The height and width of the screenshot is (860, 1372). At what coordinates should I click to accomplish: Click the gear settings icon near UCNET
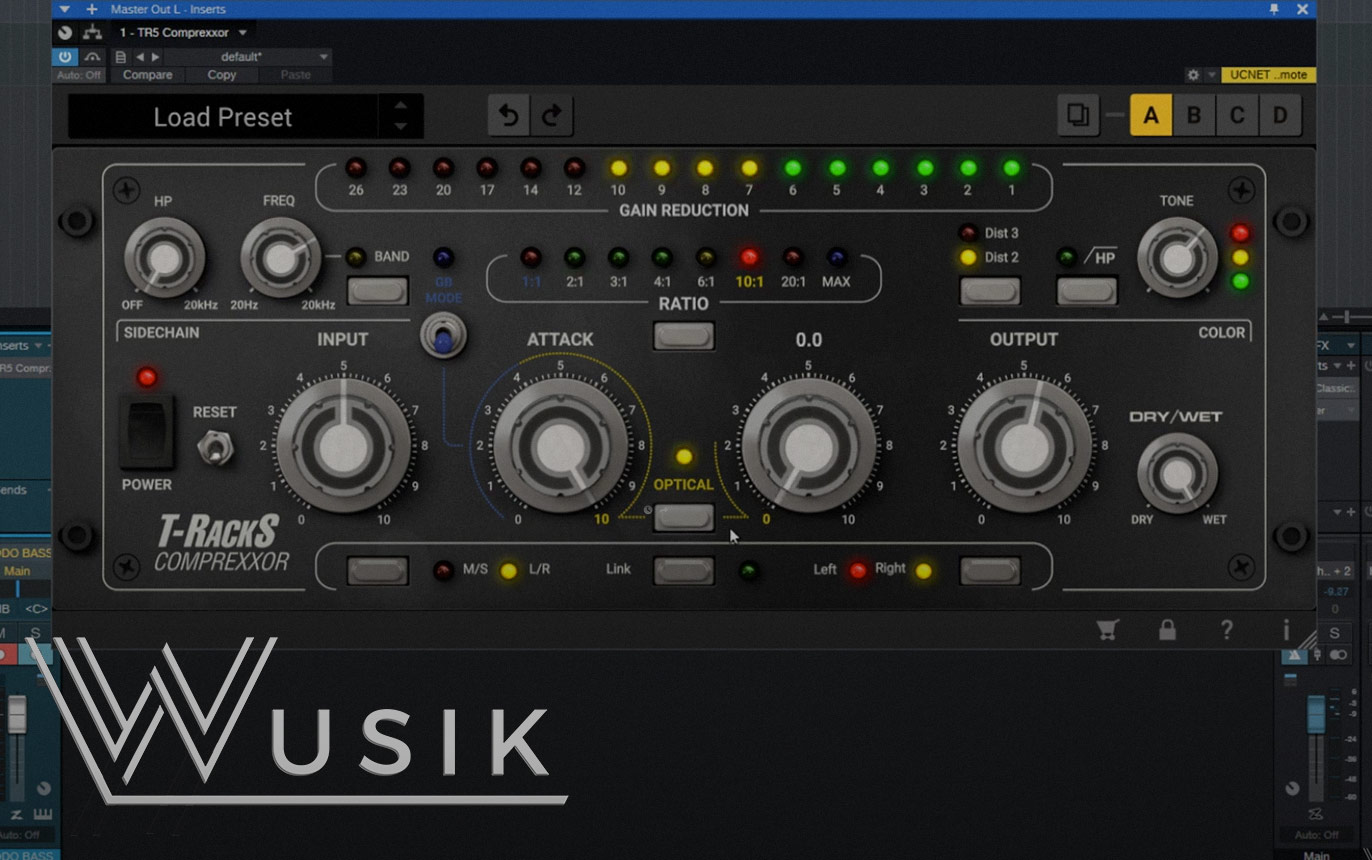coord(1192,75)
